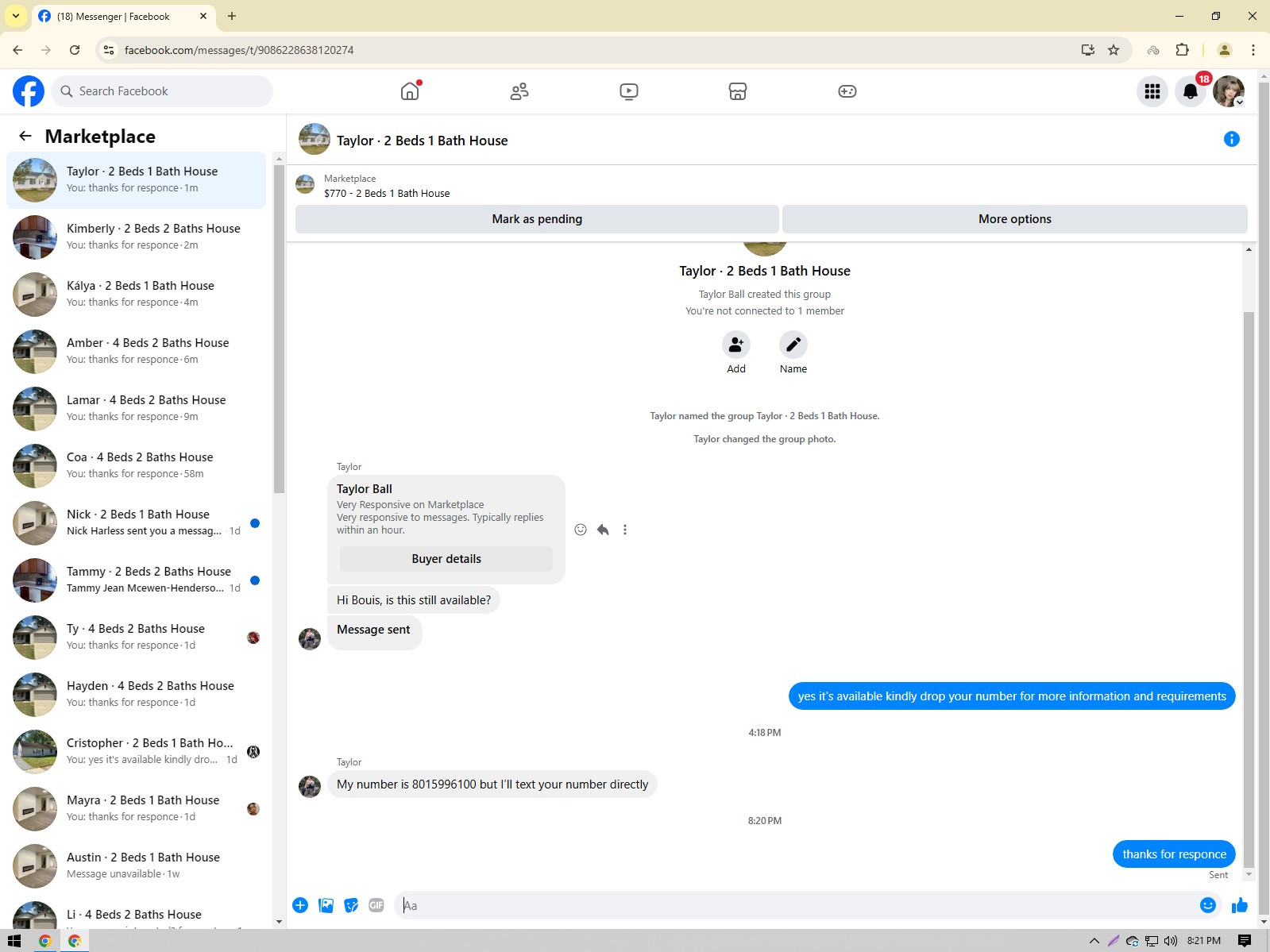Open chat with Kimberly · 2 Beds 2 Baths House
The image size is (1270, 952).
(137, 237)
